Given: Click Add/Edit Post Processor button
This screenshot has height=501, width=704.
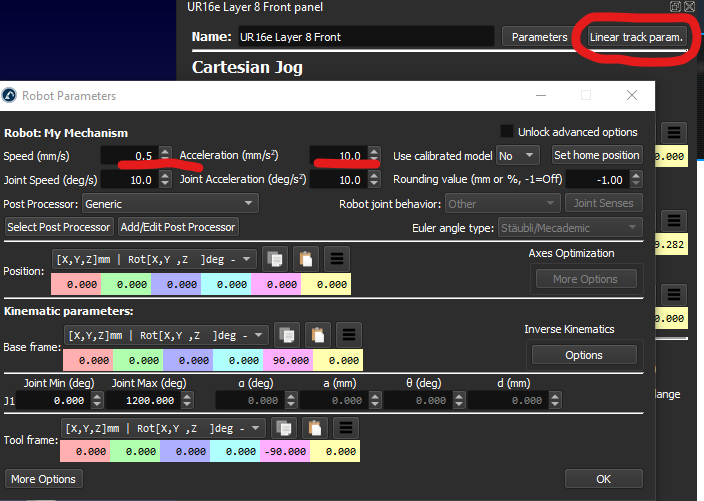Looking at the screenshot, I should coord(178,227).
